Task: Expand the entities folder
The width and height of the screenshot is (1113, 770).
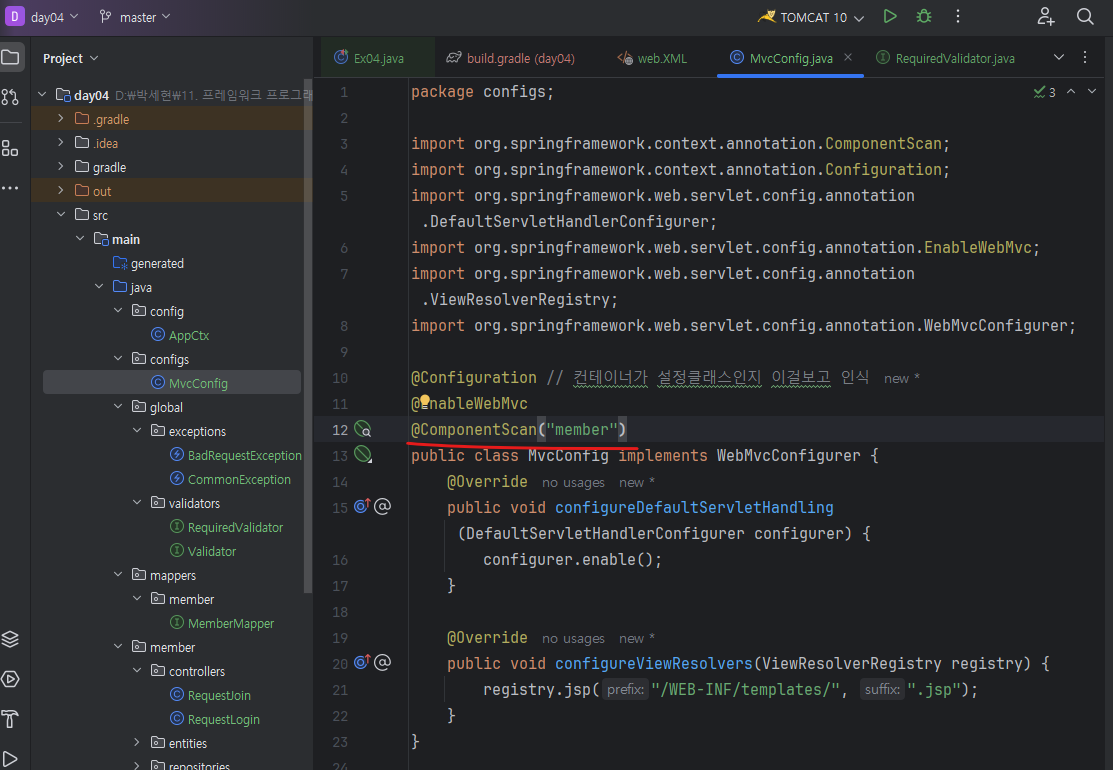Action: (x=138, y=743)
